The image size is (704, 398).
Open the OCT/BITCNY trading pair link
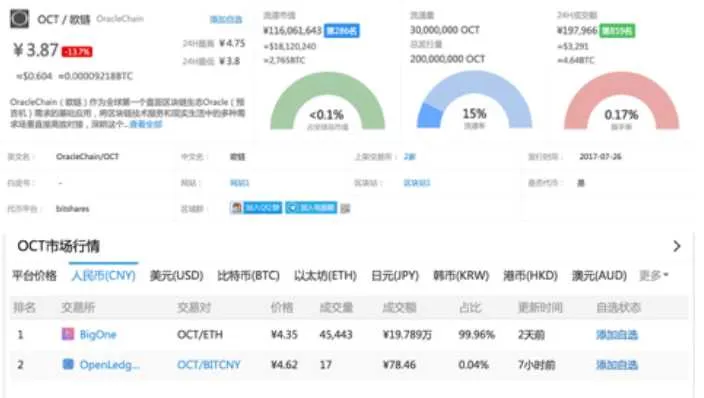click(x=209, y=364)
